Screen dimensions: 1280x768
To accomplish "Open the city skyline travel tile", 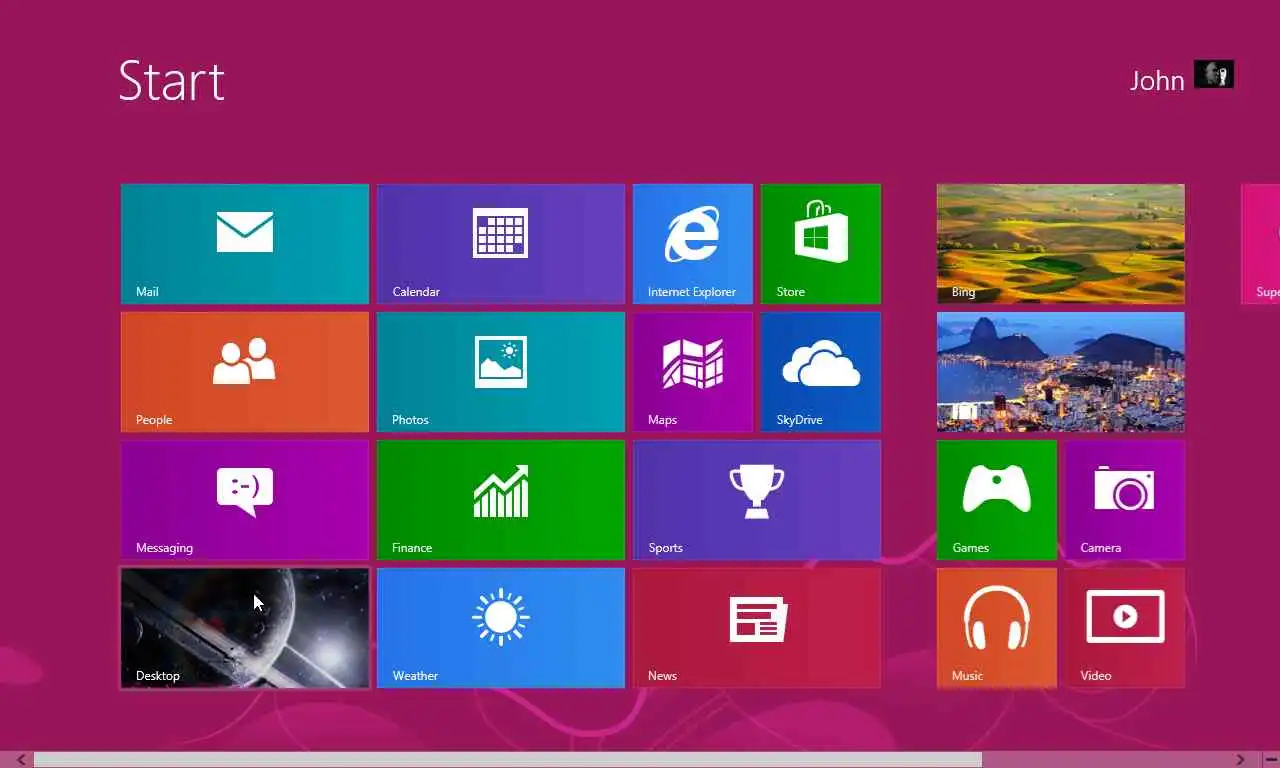I will pyautogui.click(x=1061, y=372).
